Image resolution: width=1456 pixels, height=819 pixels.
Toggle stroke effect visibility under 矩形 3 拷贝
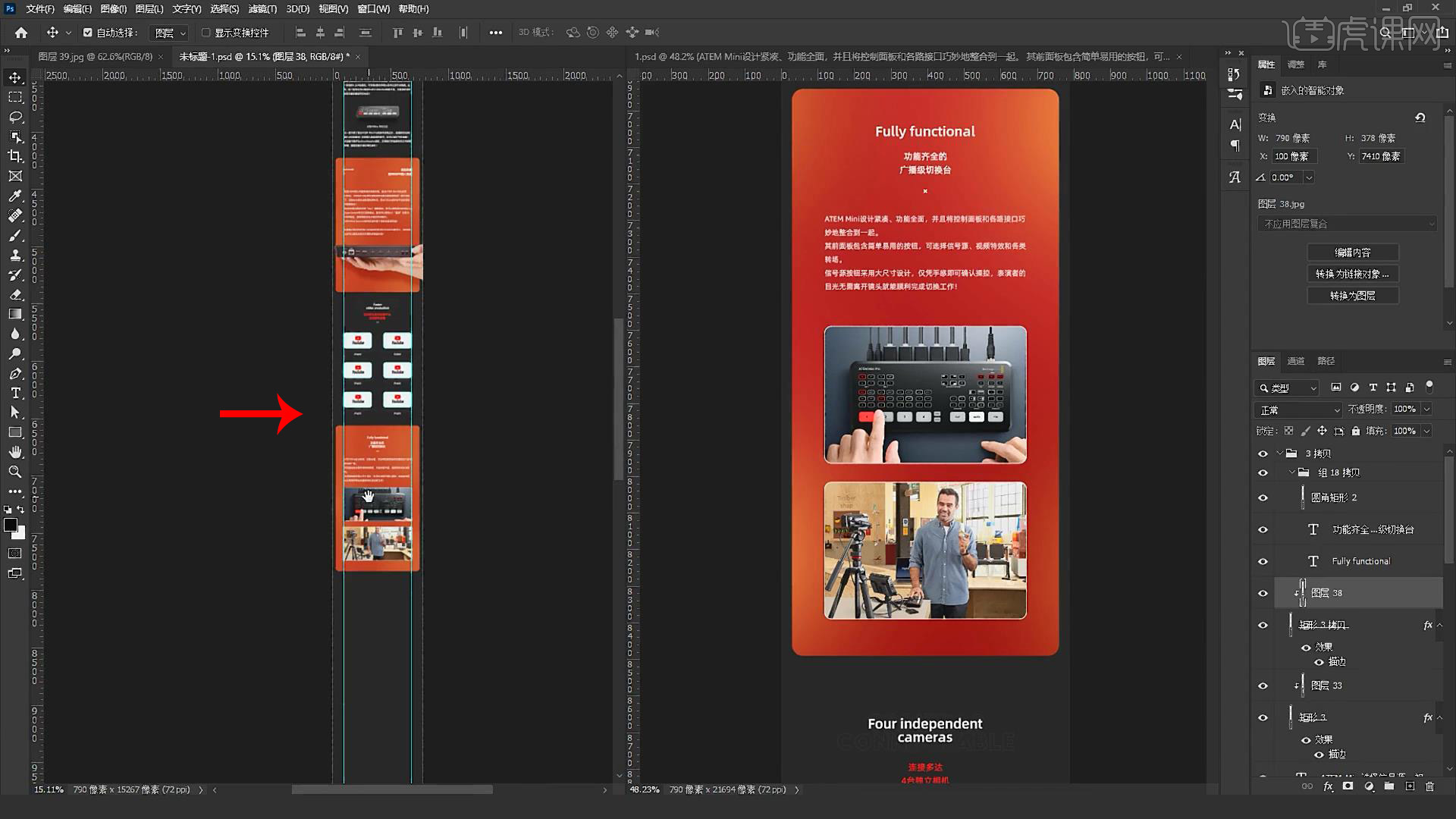point(1319,662)
